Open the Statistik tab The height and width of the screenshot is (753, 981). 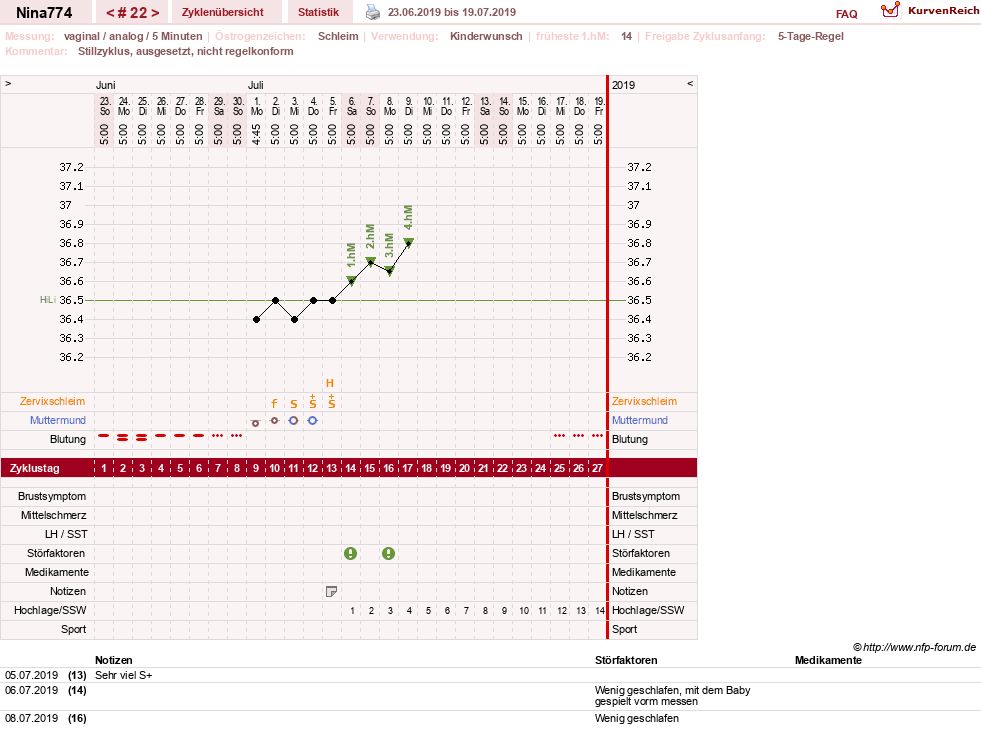[318, 12]
